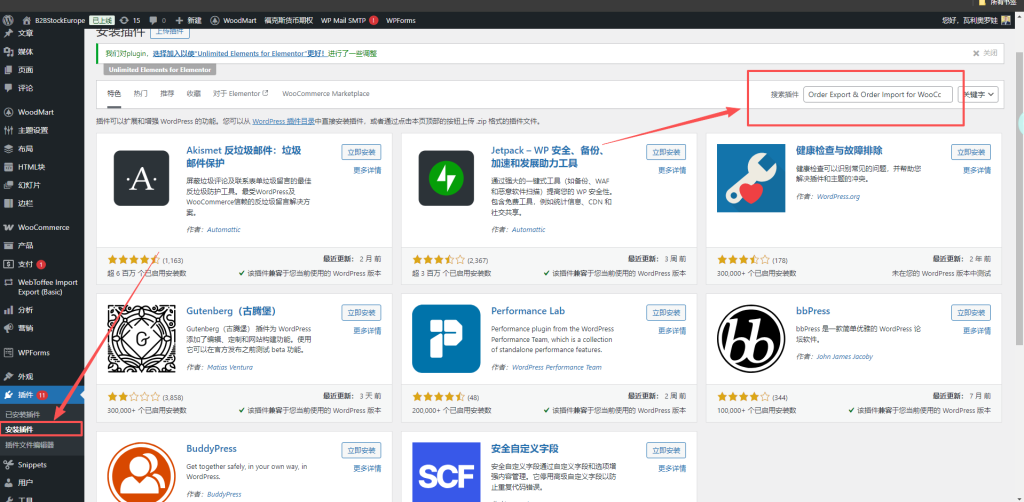The image size is (1024, 502).
Task: Open the 对于 Elementor tab
Action: pyautogui.click(x=241, y=93)
